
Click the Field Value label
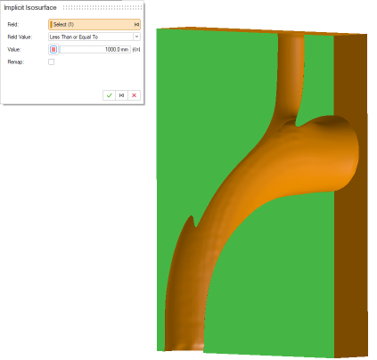click(20, 37)
